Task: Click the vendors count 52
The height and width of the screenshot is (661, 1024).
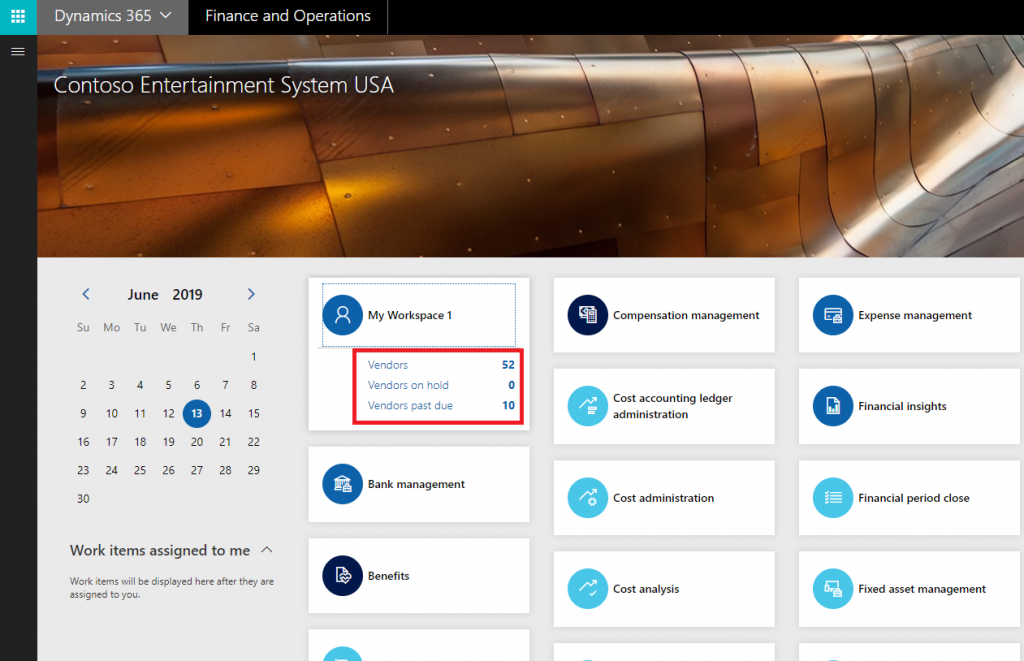Action: 508,365
